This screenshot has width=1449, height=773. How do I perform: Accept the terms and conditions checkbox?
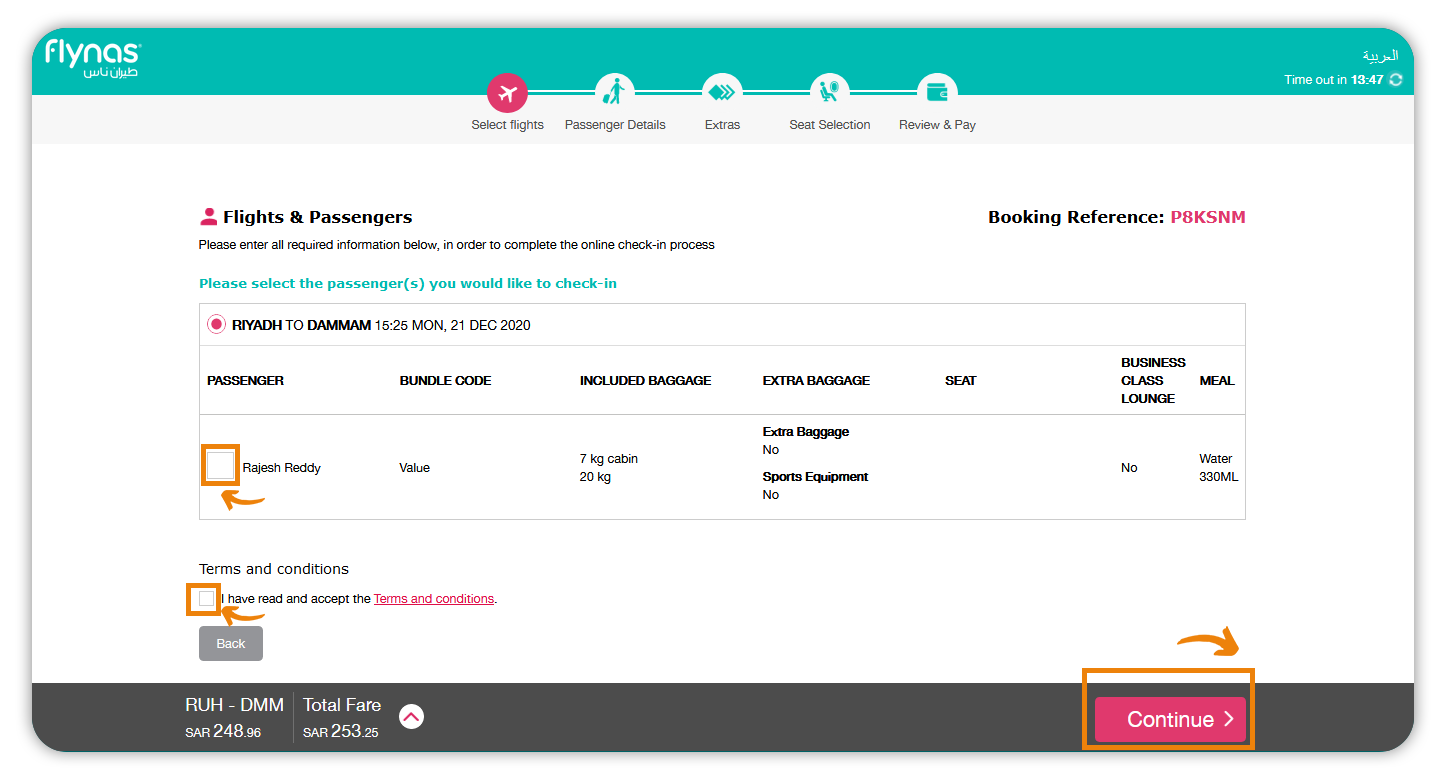[205, 598]
